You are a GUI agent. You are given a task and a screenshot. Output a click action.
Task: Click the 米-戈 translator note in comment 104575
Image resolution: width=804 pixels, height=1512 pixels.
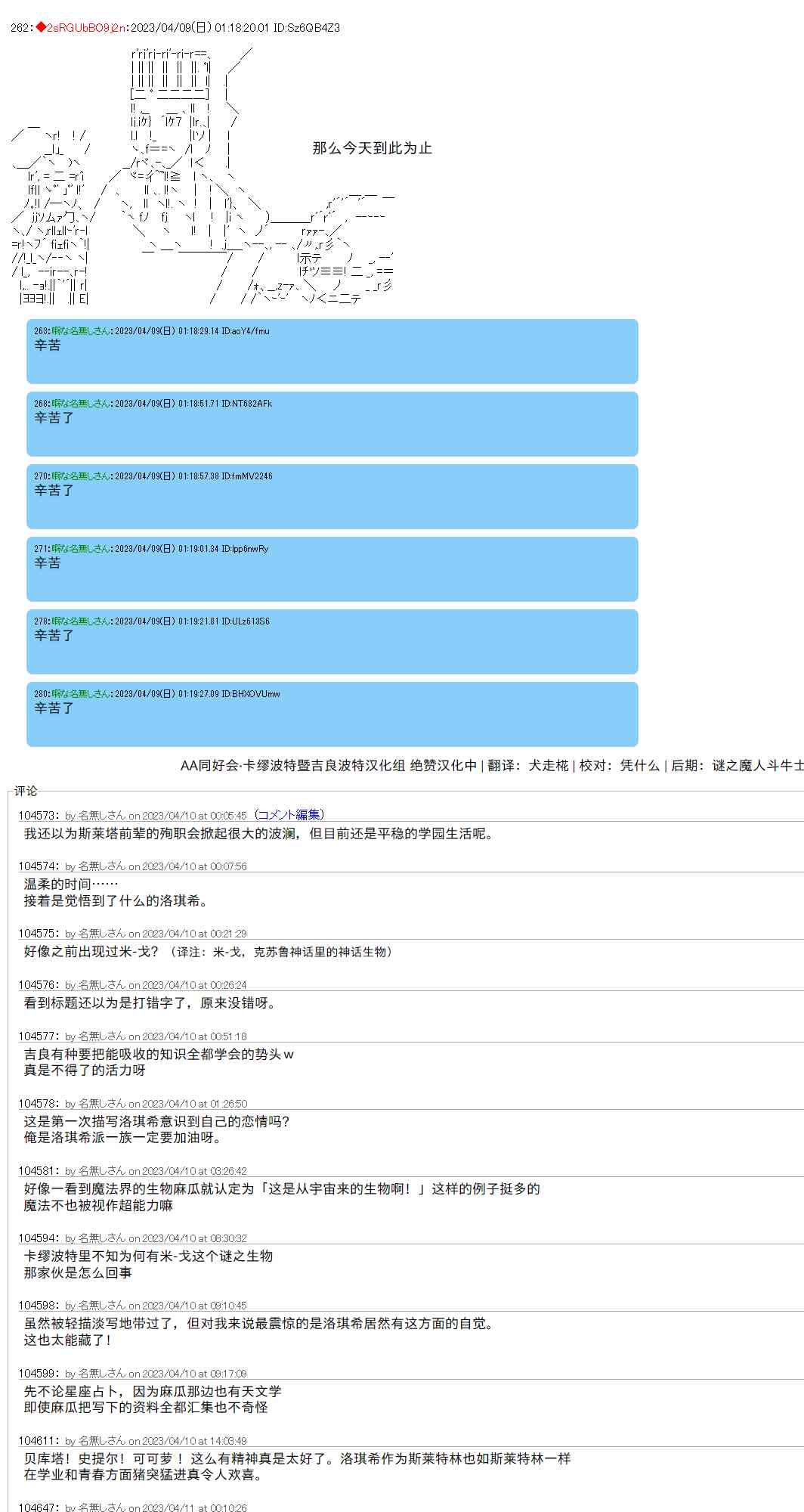click(x=283, y=952)
